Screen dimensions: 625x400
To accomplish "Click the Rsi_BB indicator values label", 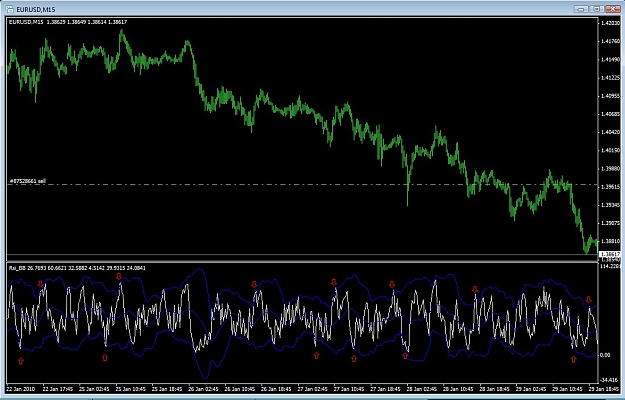I will [77, 268].
